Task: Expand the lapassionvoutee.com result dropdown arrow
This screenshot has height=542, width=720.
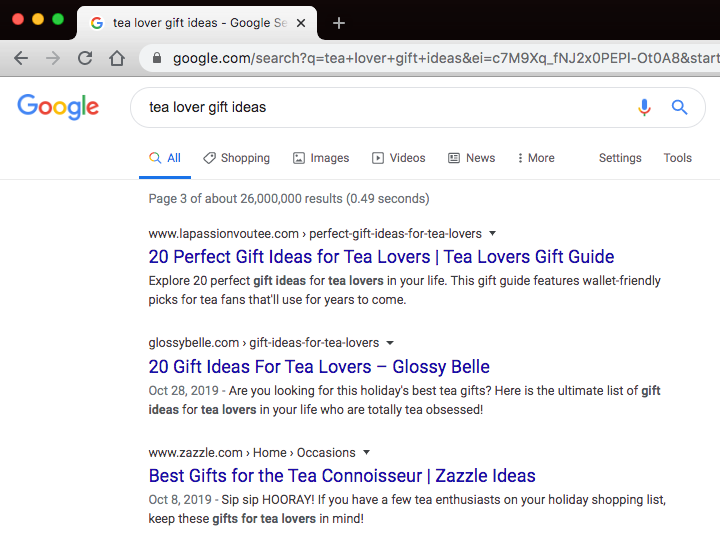Action: coord(493,233)
